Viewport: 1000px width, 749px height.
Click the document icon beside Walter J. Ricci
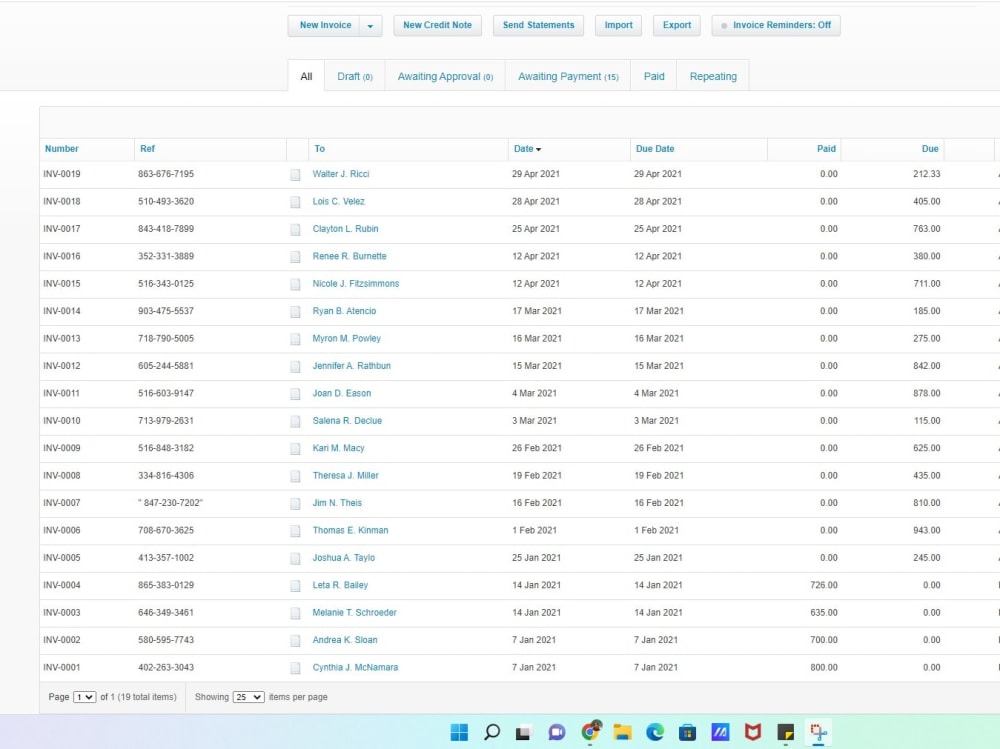point(295,173)
